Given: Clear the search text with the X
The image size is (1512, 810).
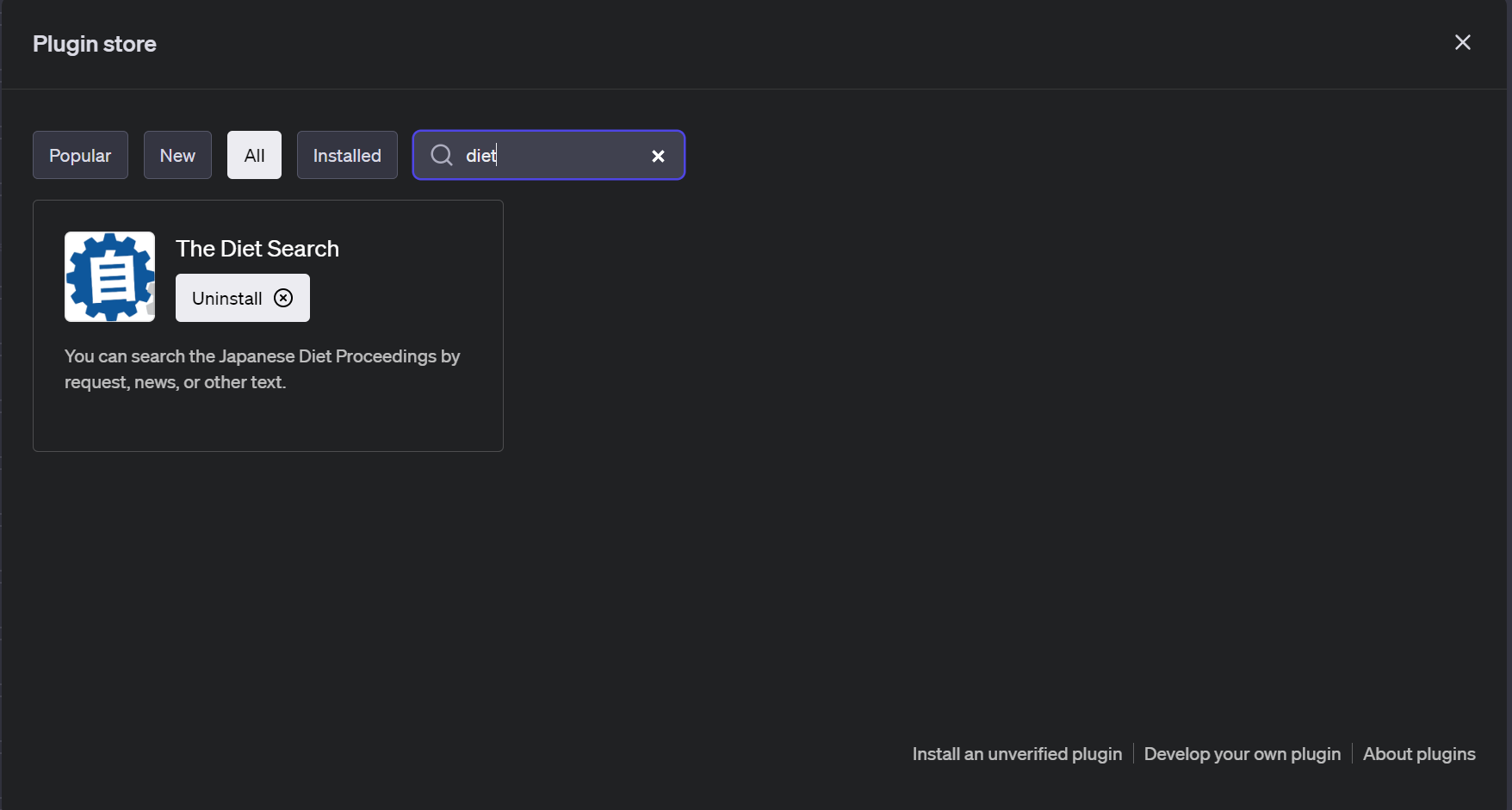Looking at the screenshot, I should [658, 156].
